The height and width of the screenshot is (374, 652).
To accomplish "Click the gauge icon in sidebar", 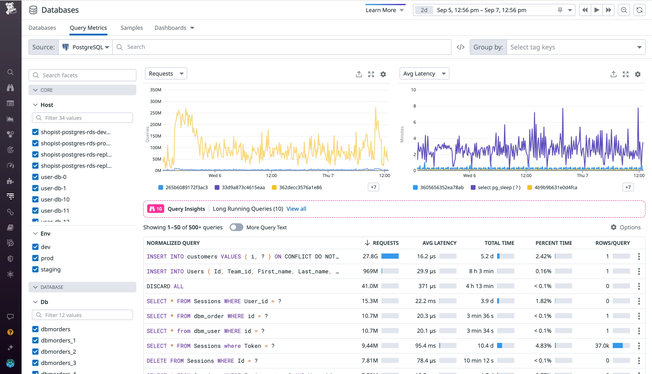I will click(10, 166).
